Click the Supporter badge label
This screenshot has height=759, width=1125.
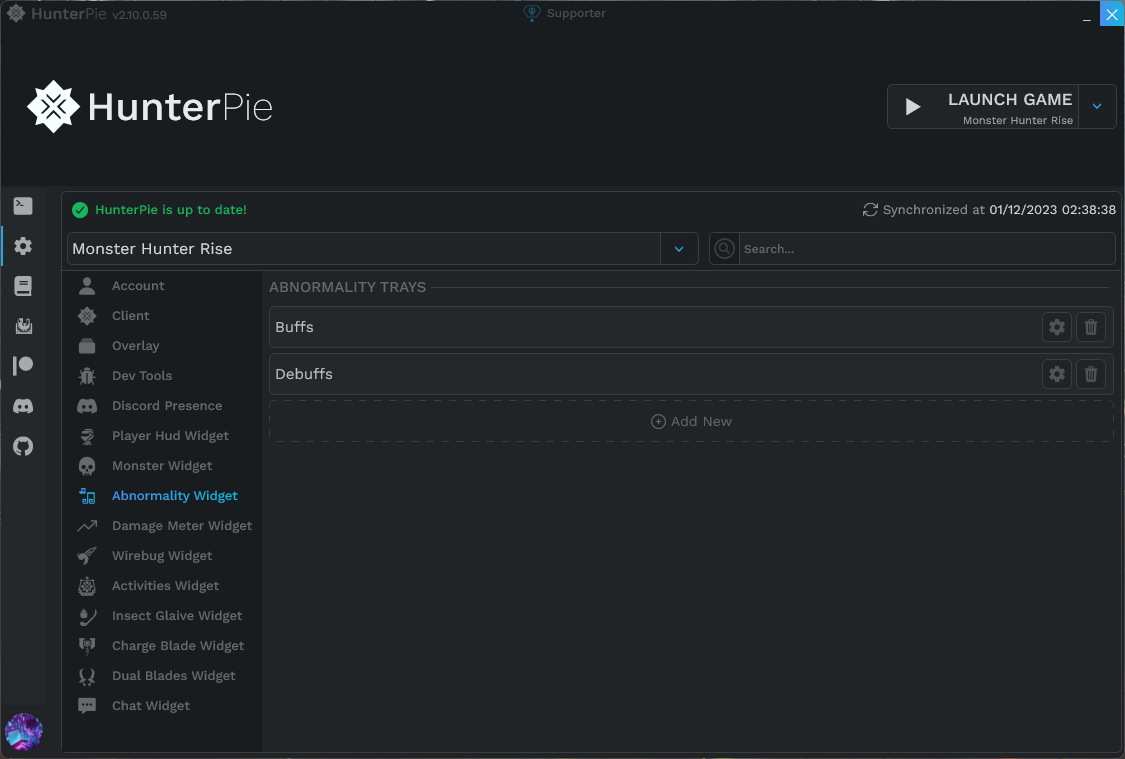[x=576, y=13]
